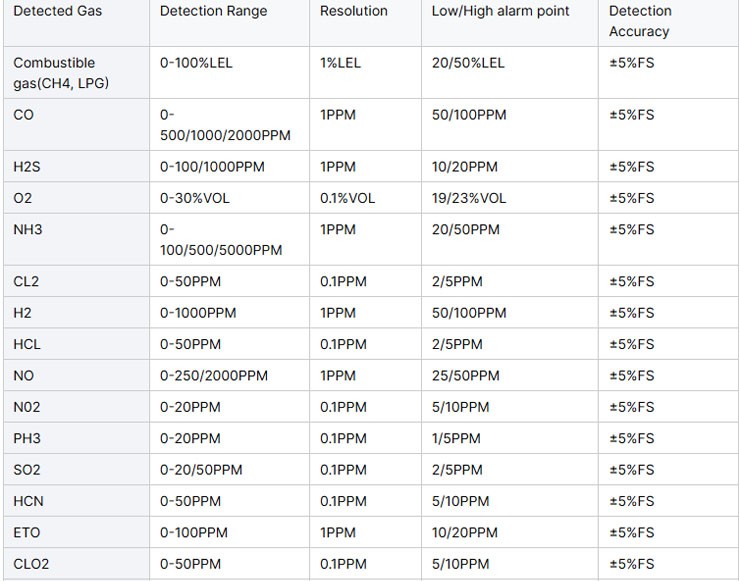The width and height of the screenshot is (739, 581).
Task: Click the CL2 row label
Action: (26, 281)
